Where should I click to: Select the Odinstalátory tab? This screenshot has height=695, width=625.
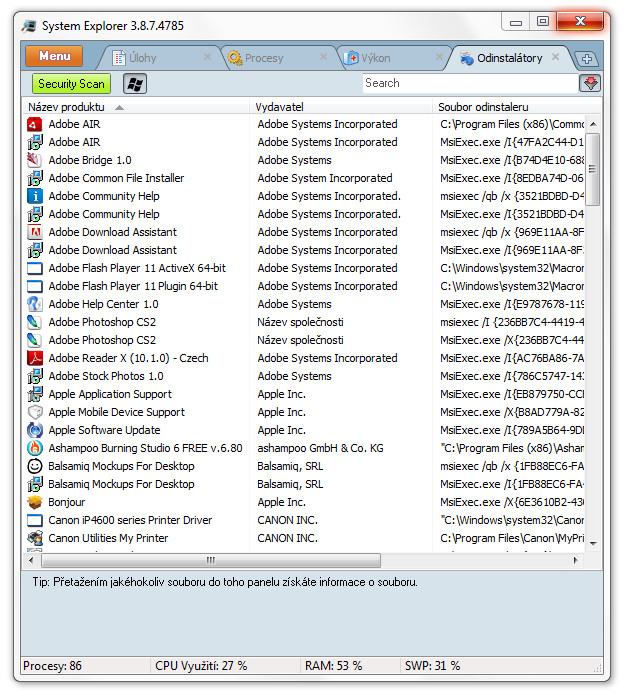coord(509,58)
